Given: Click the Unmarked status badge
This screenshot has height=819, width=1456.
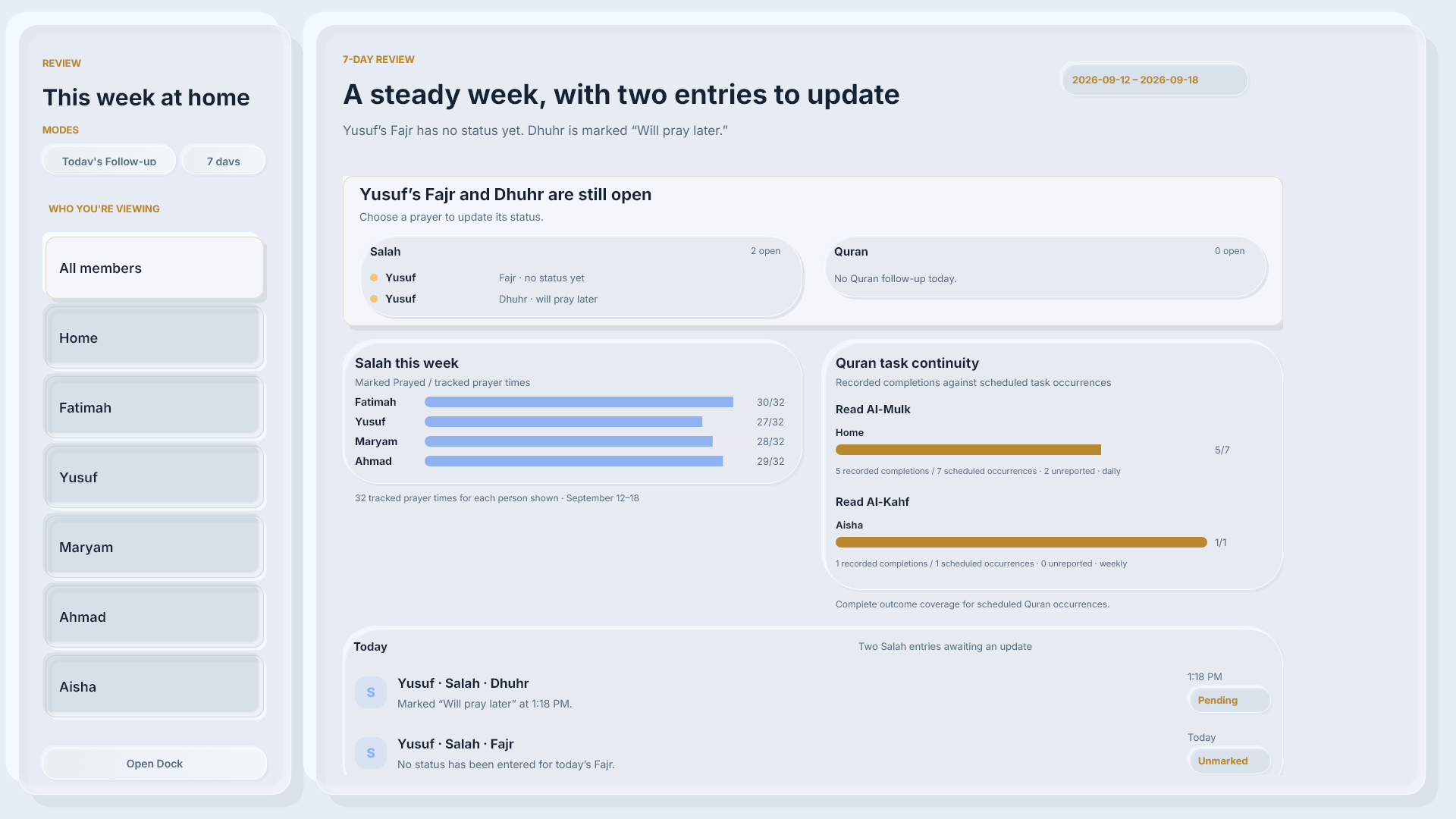Looking at the screenshot, I should (1228, 761).
